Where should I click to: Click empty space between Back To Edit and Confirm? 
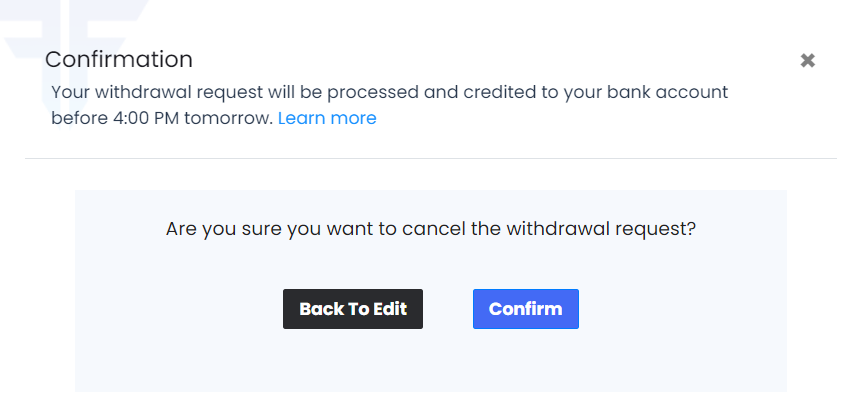448,309
